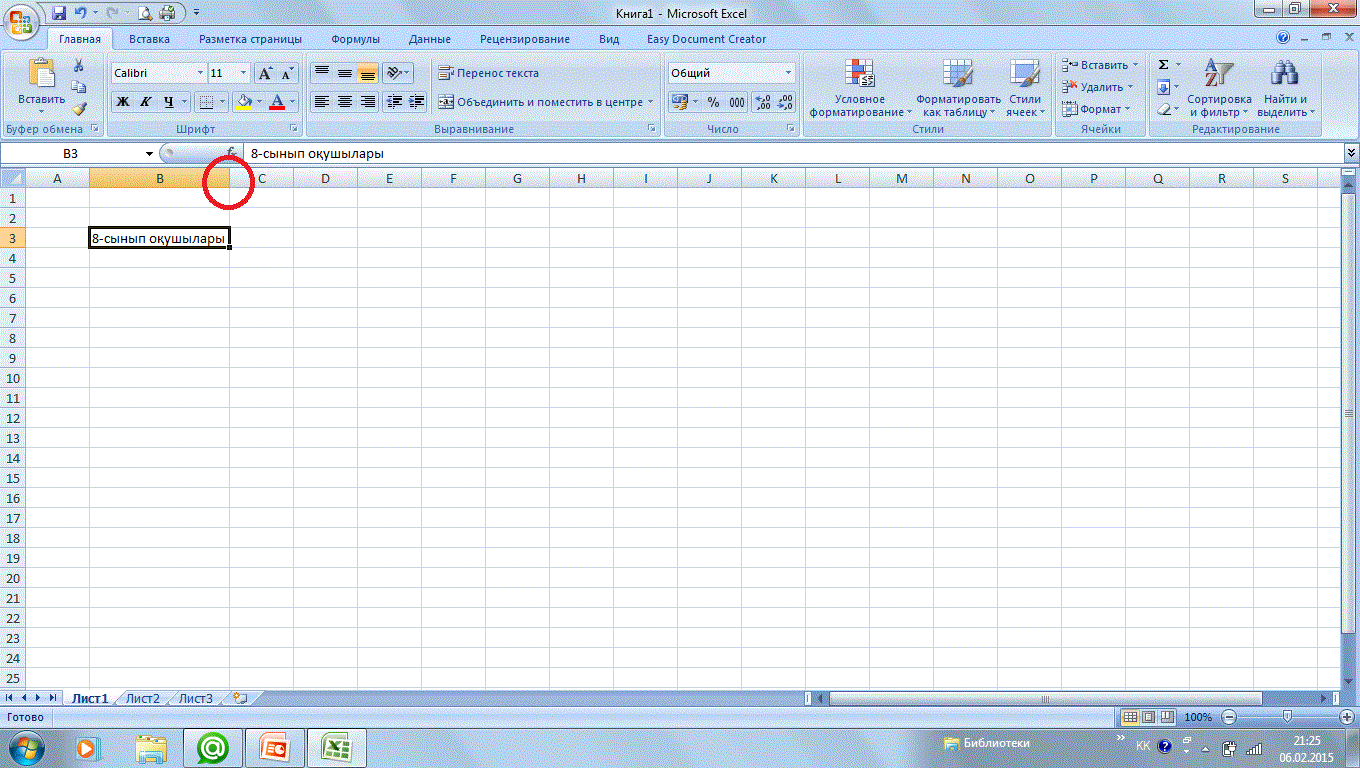Decrease the font size

(287, 73)
